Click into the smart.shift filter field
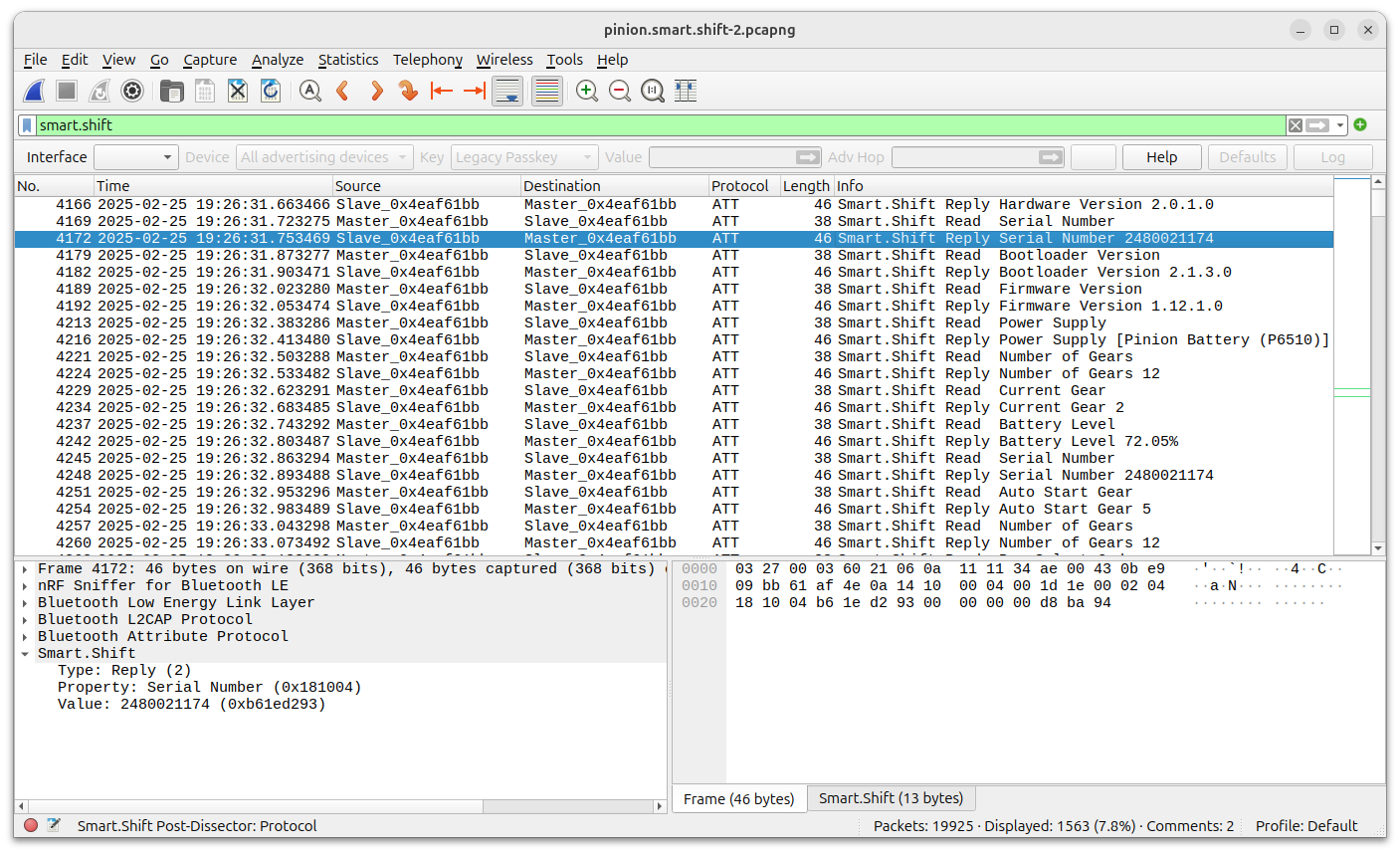The height and width of the screenshot is (854, 1400). coord(661,125)
